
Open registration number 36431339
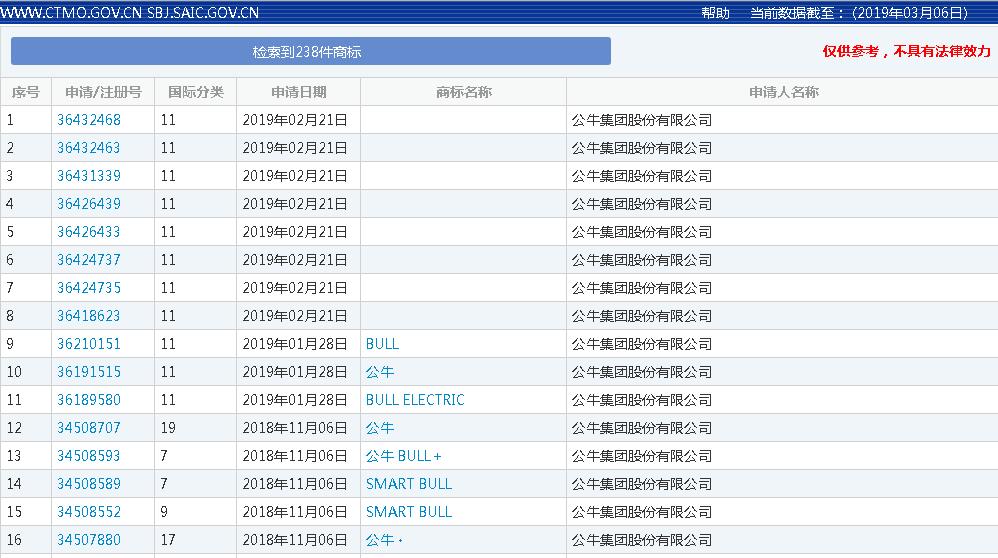coord(88,176)
